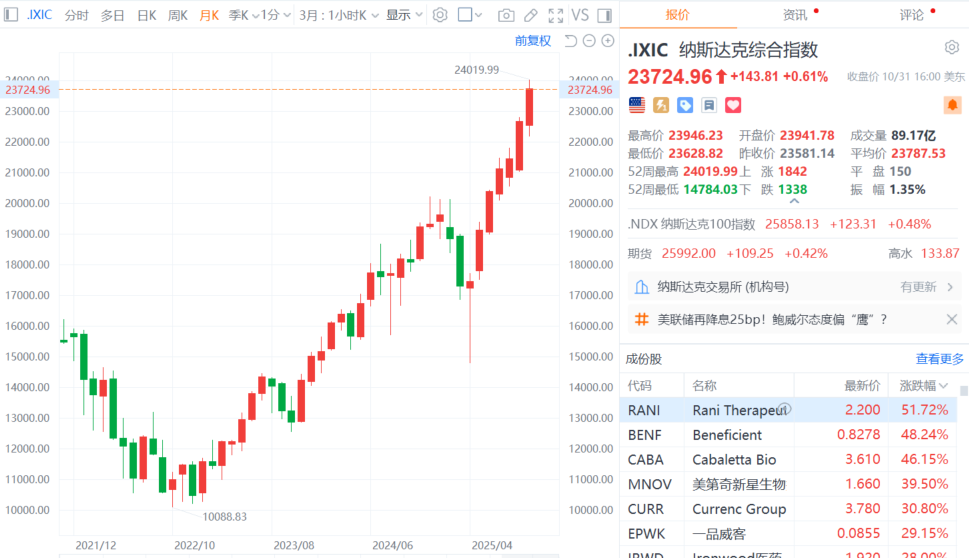This screenshot has width=969, height=558.
Task: Sort by 最新价 column header
Action: (x=862, y=386)
